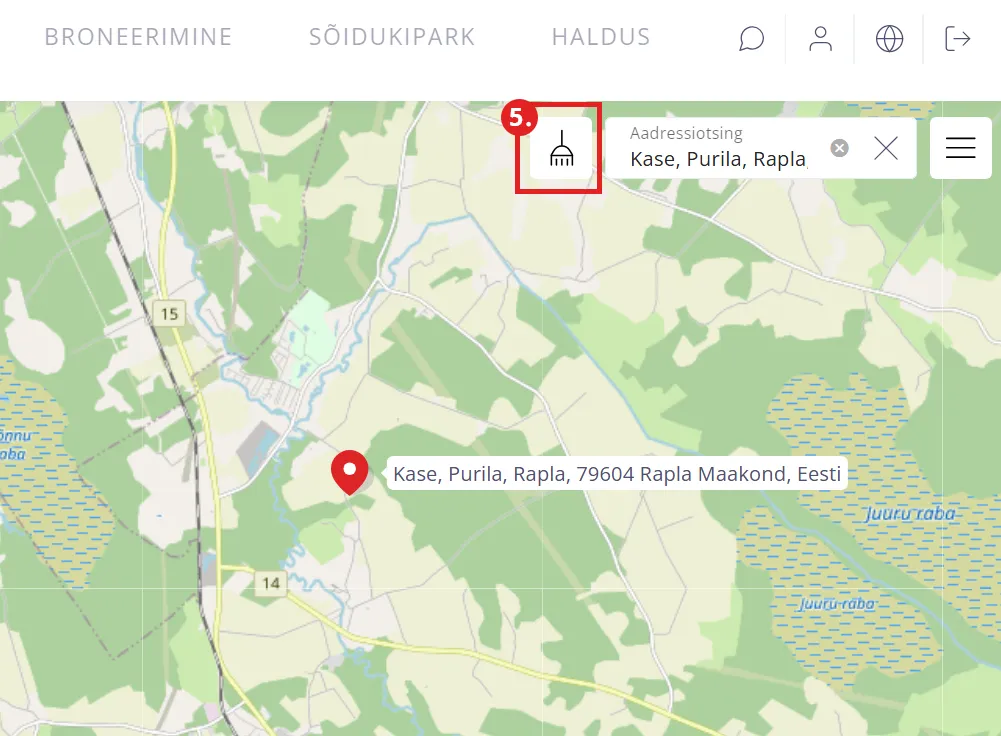
Task: Clear address search text with circled x
Action: pyautogui.click(x=839, y=148)
